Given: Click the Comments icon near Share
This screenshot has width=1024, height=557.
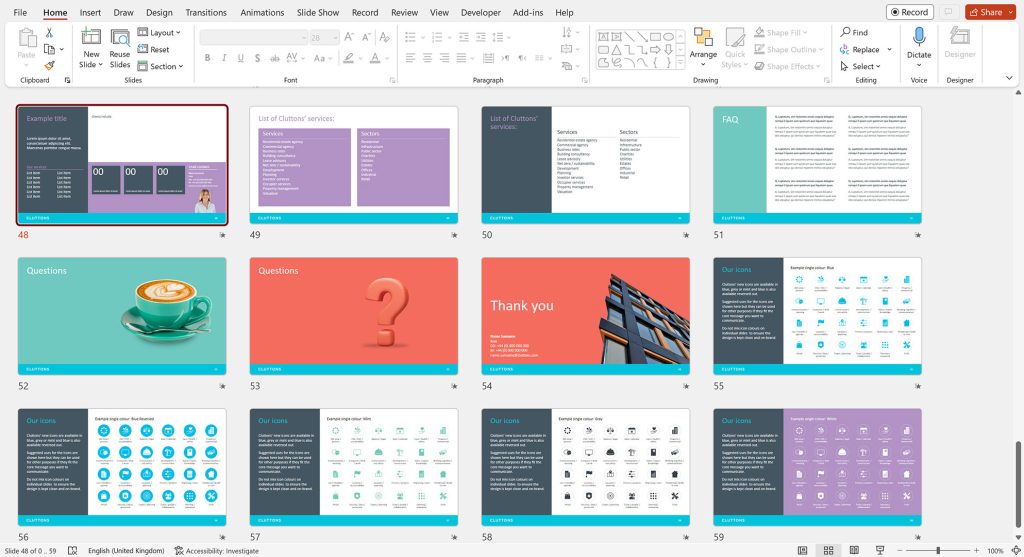Looking at the screenshot, I should pyautogui.click(x=948, y=12).
